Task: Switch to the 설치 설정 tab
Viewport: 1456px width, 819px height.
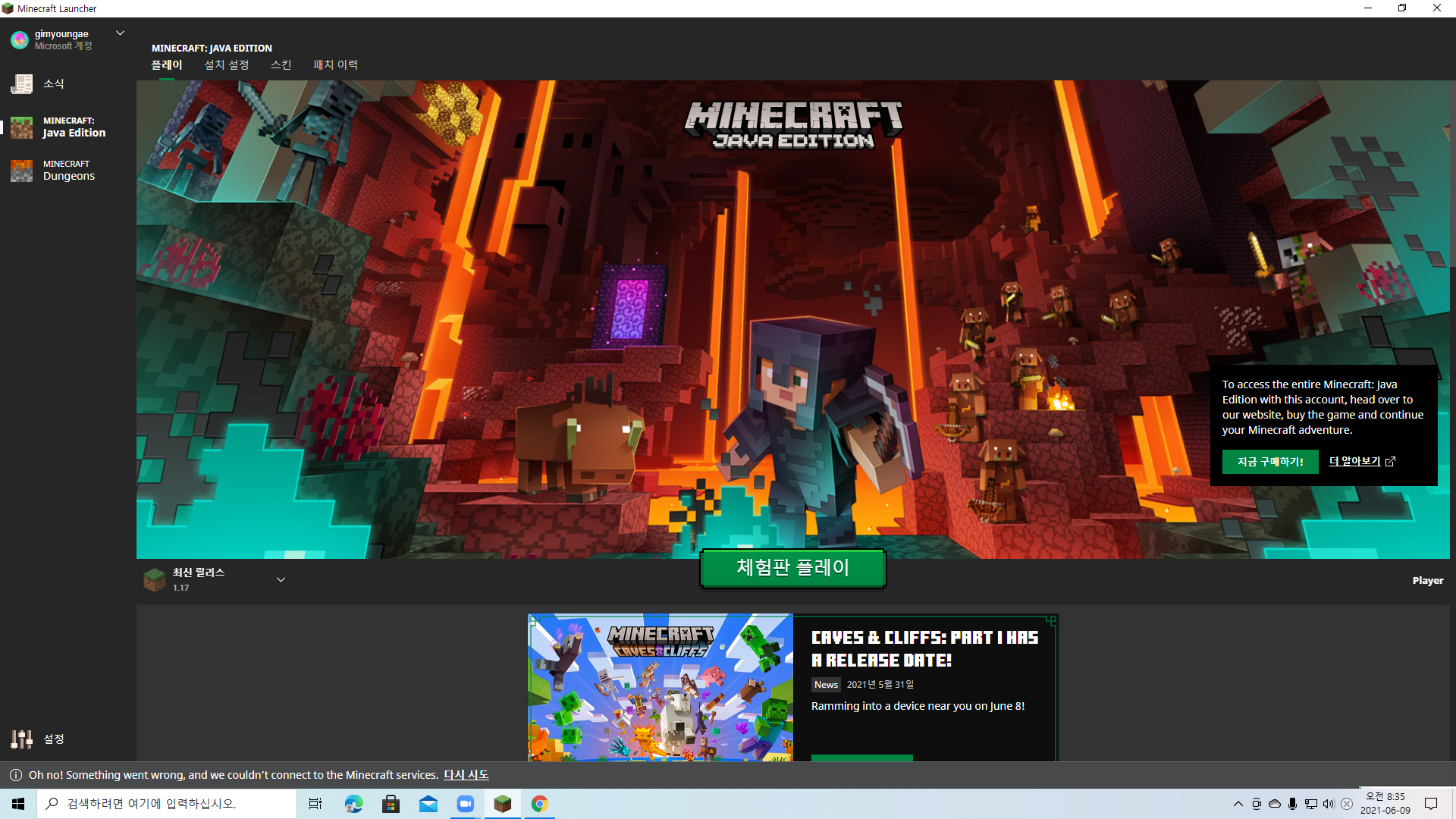Action: (226, 65)
